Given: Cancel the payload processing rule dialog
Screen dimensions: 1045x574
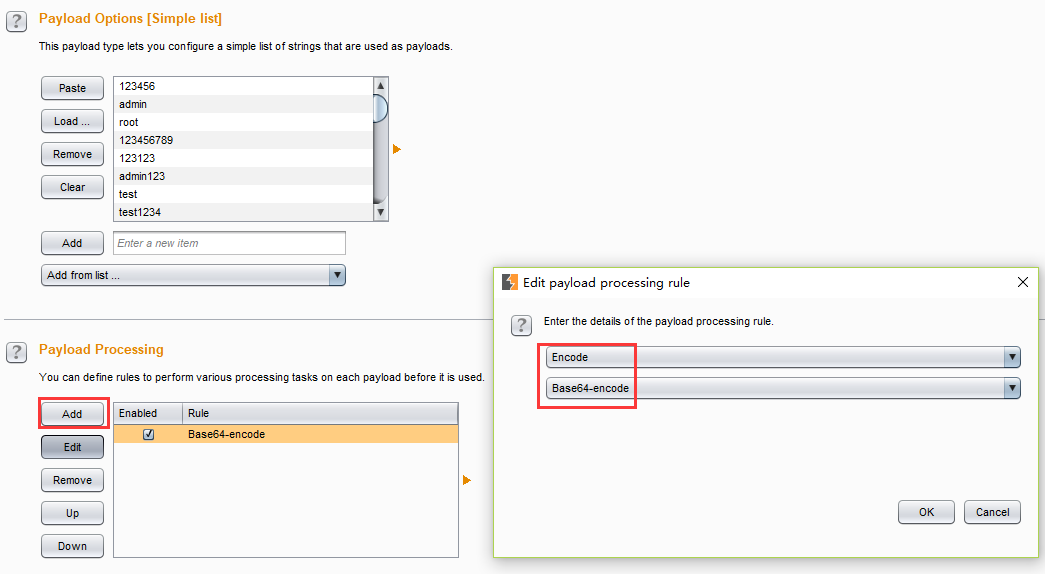Looking at the screenshot, I should pyautogui.click(x=992, y=512).
